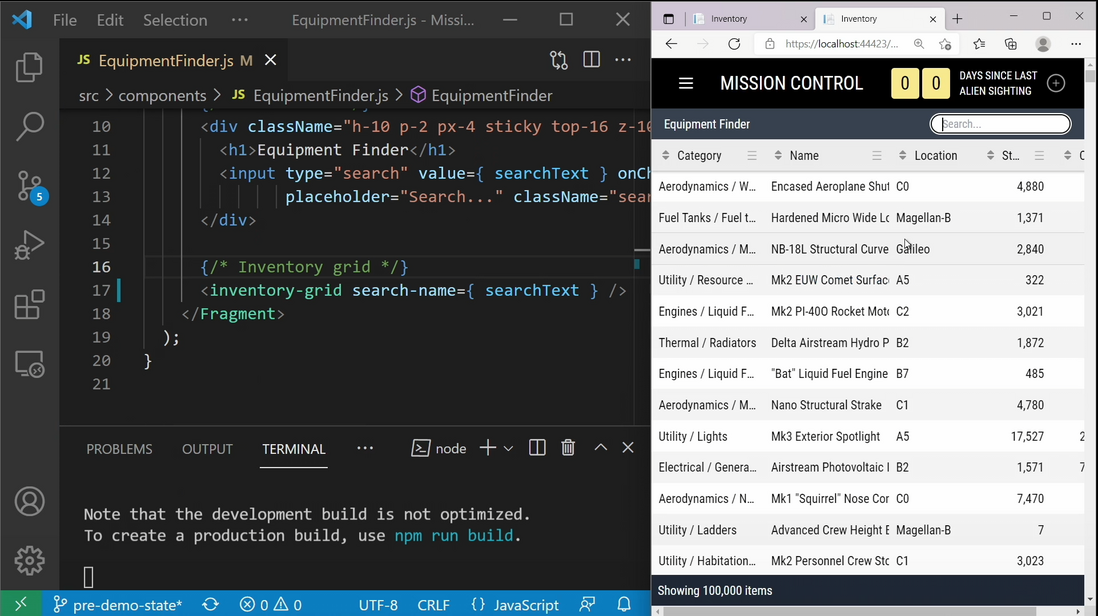Maximize terminal panel with the chevron up
Image resolution: width=1098 pixels, height=616 pixels.
[x=600, y=447]
